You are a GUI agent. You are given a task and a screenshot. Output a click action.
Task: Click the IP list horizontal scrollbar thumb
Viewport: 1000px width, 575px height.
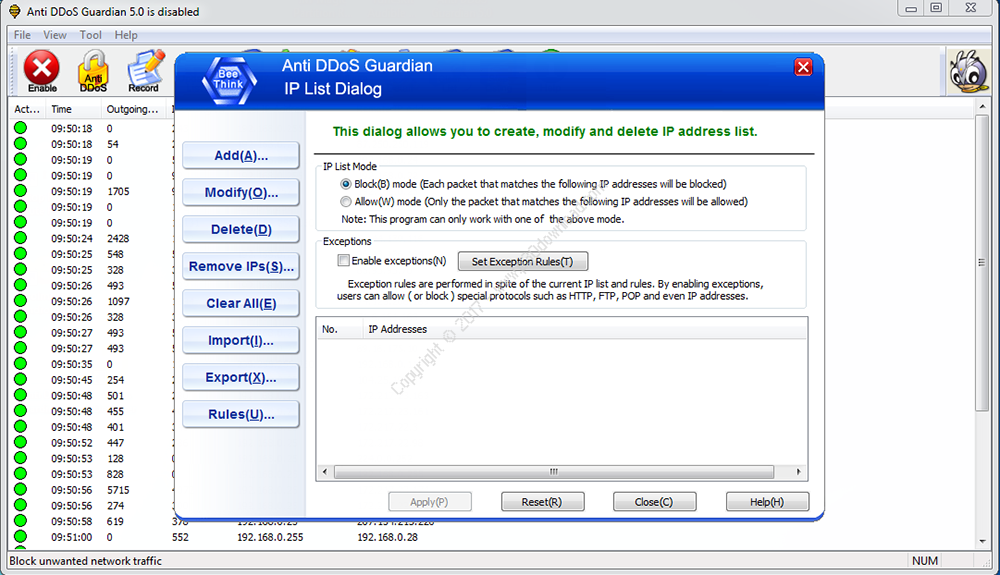click(554, 472)
